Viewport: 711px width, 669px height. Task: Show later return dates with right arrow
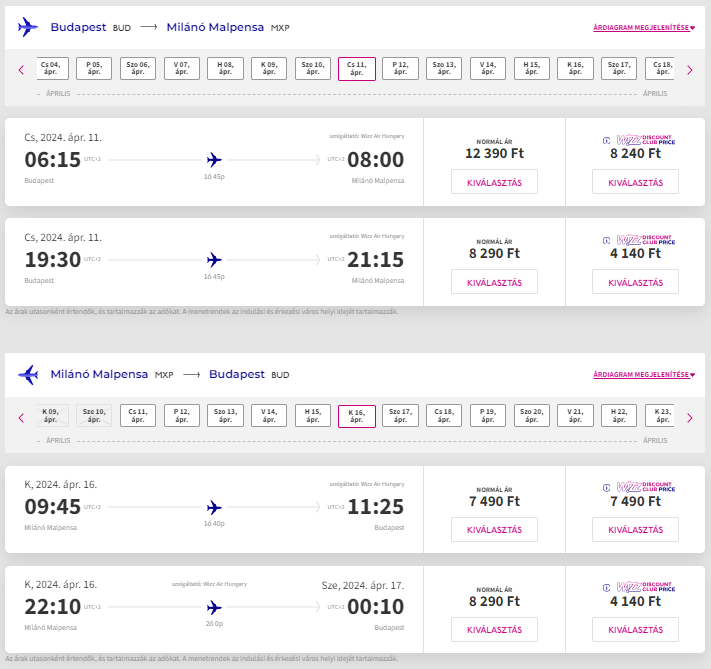pyautogui.click(x=690, y=418)
